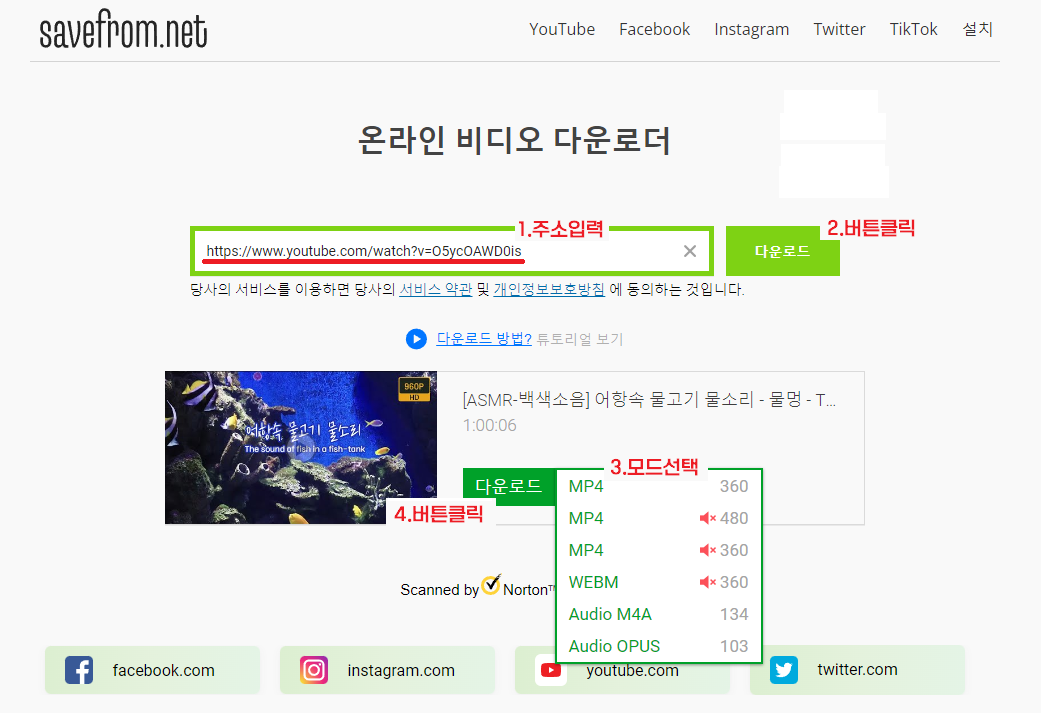Open the facebook.com link
The width and height of the screenshot is (1041, 713).
163,671
